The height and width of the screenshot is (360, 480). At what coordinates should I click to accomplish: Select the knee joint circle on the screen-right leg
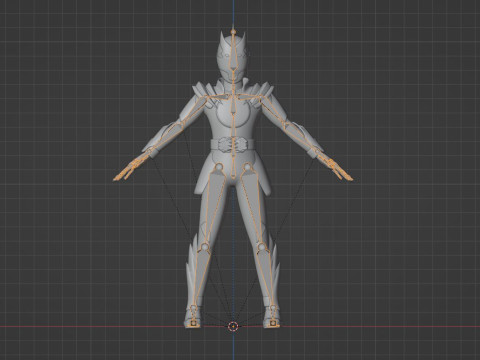pos(262,247)
